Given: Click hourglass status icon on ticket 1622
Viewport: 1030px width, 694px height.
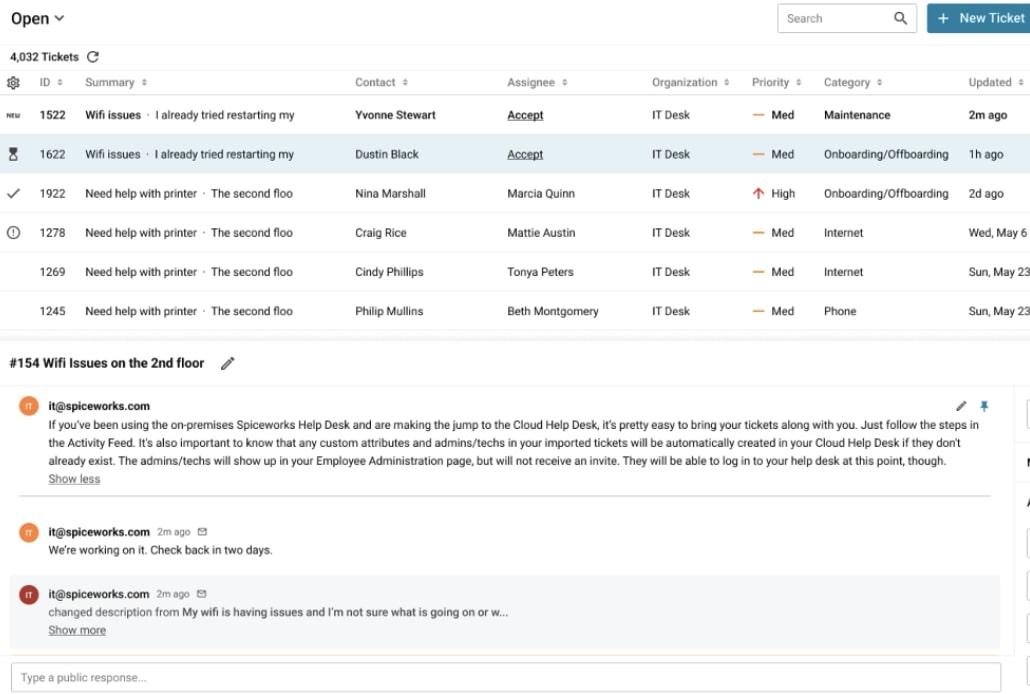Looking at the screenshot, I should tap(13, 154).
